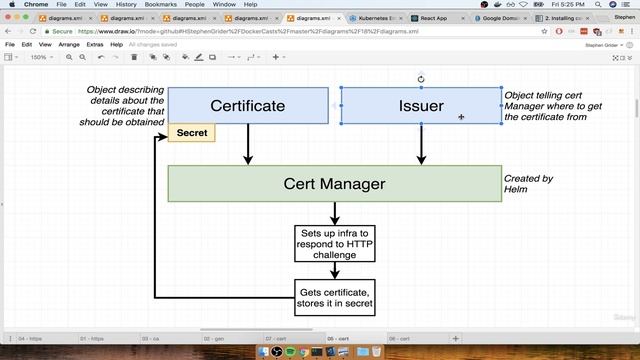The width and height of the screenshot is (640, 360).
Task: Open the connection style dropdown
Action: (x=233, y=57)
